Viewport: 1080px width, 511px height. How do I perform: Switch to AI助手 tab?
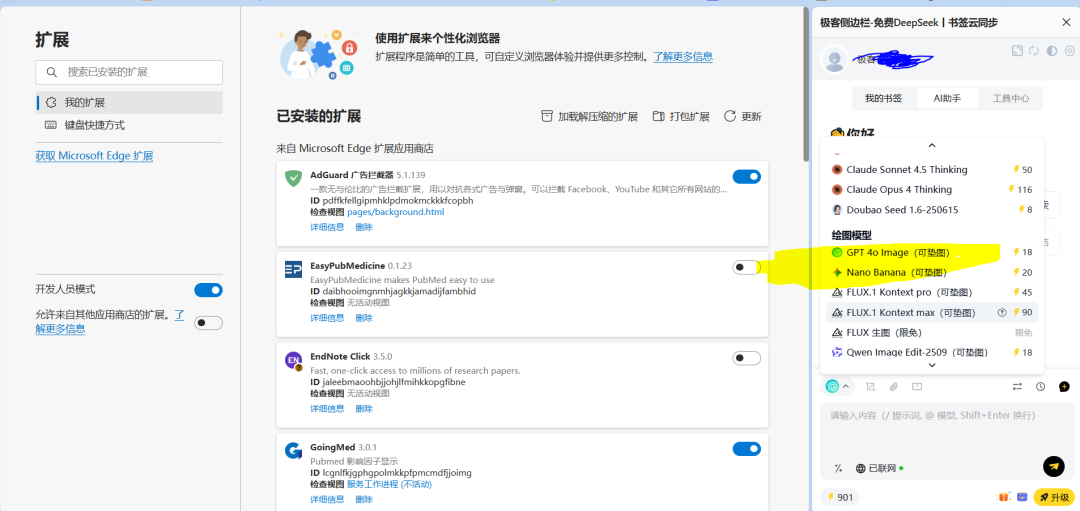(946, 98)
